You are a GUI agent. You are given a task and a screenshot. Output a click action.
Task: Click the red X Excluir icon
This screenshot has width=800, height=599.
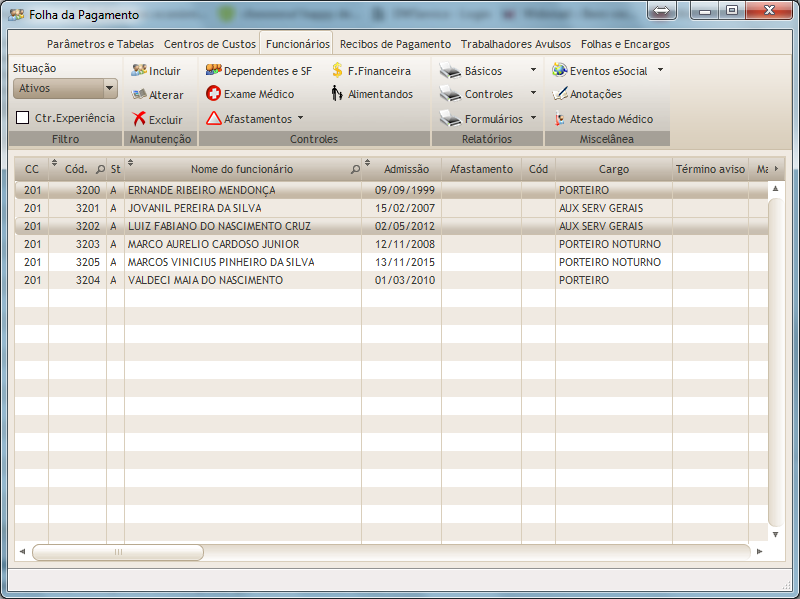click(139, 119)
